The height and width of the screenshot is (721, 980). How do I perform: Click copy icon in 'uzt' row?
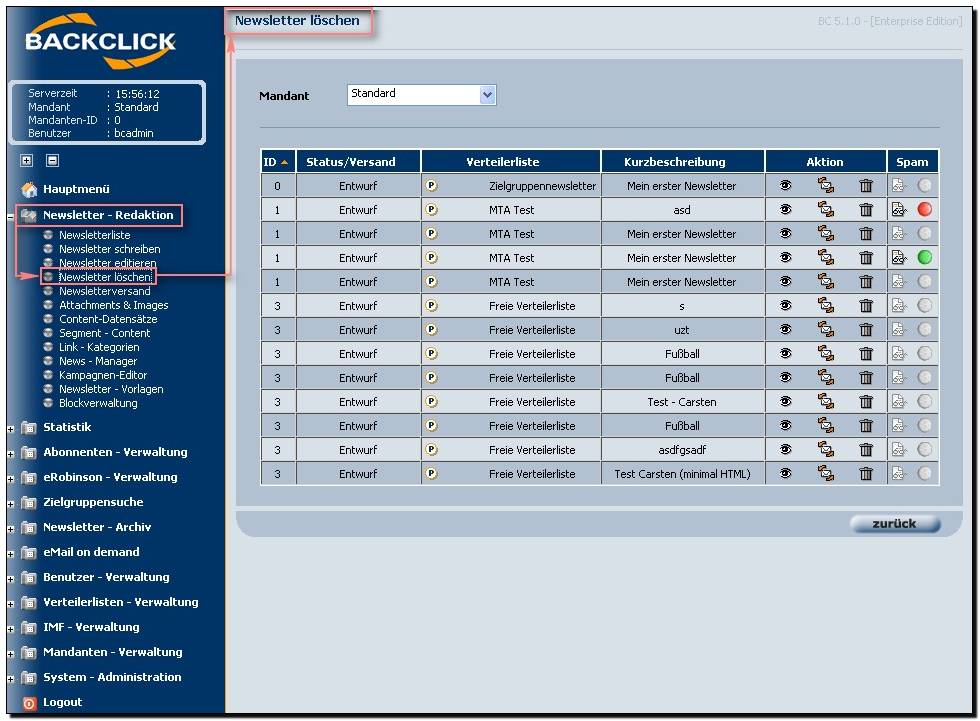click(x=826, y=329)
